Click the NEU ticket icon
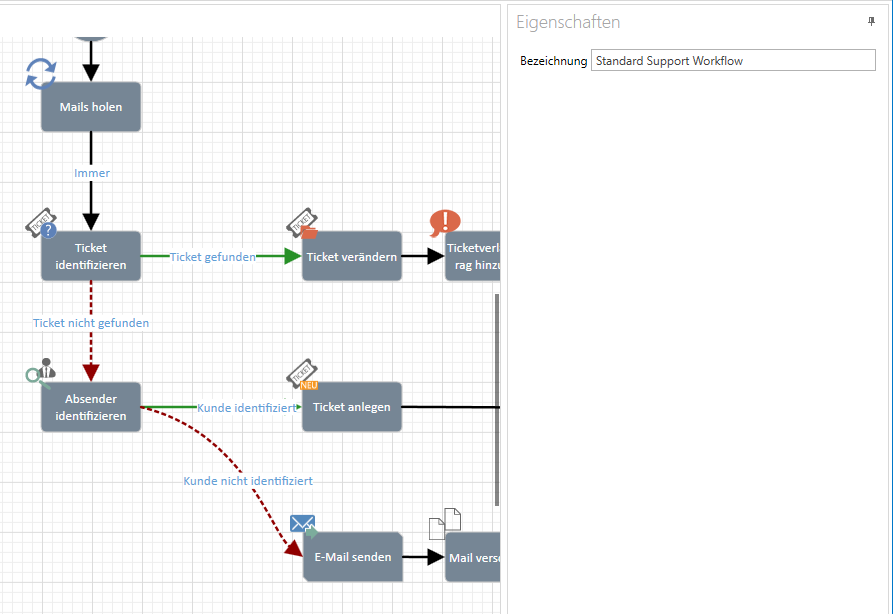This screenshot has width=893, height=614. [x=302, y=375]
